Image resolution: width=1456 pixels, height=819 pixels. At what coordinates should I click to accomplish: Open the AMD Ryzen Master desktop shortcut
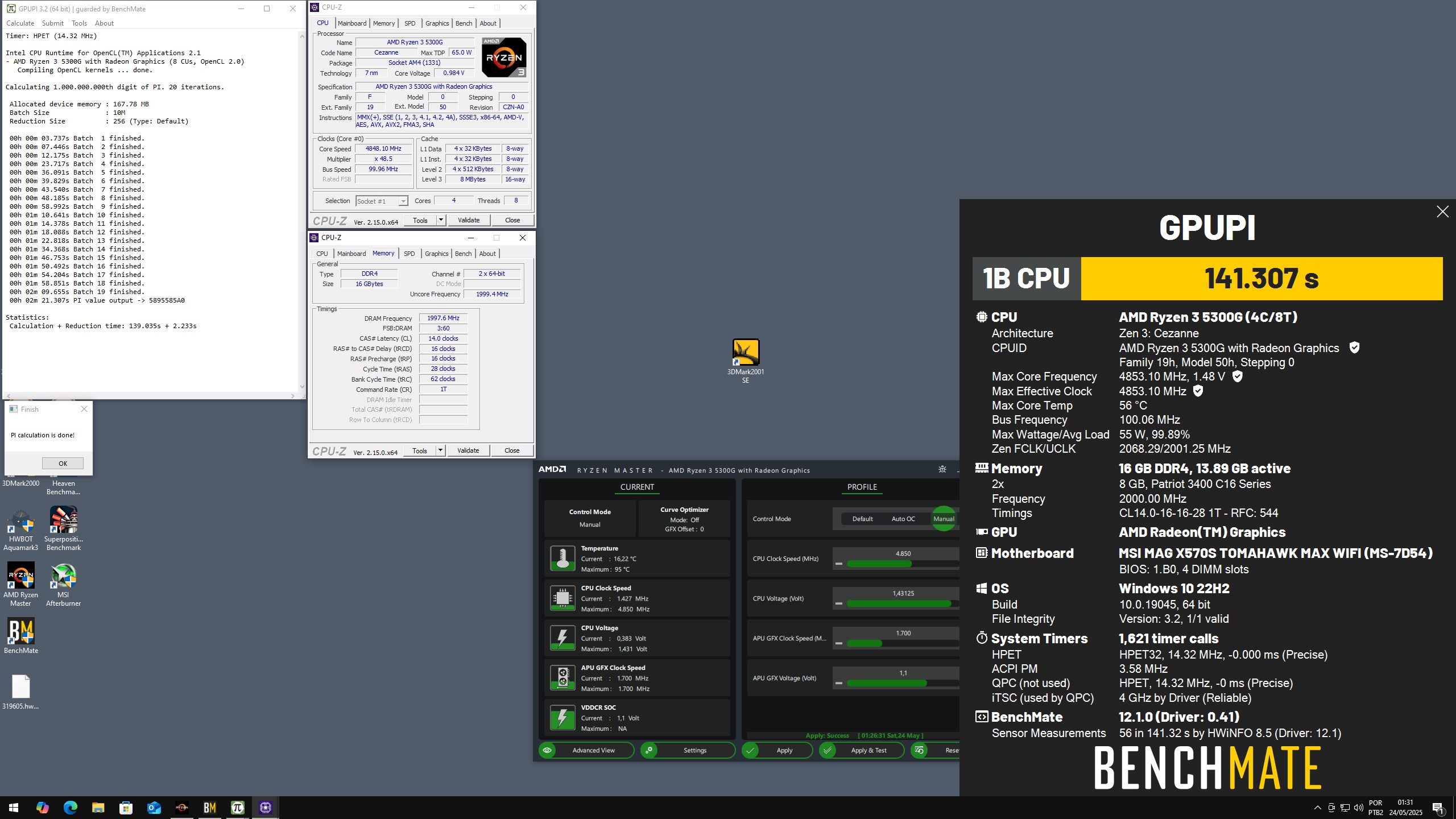(21, 585)
